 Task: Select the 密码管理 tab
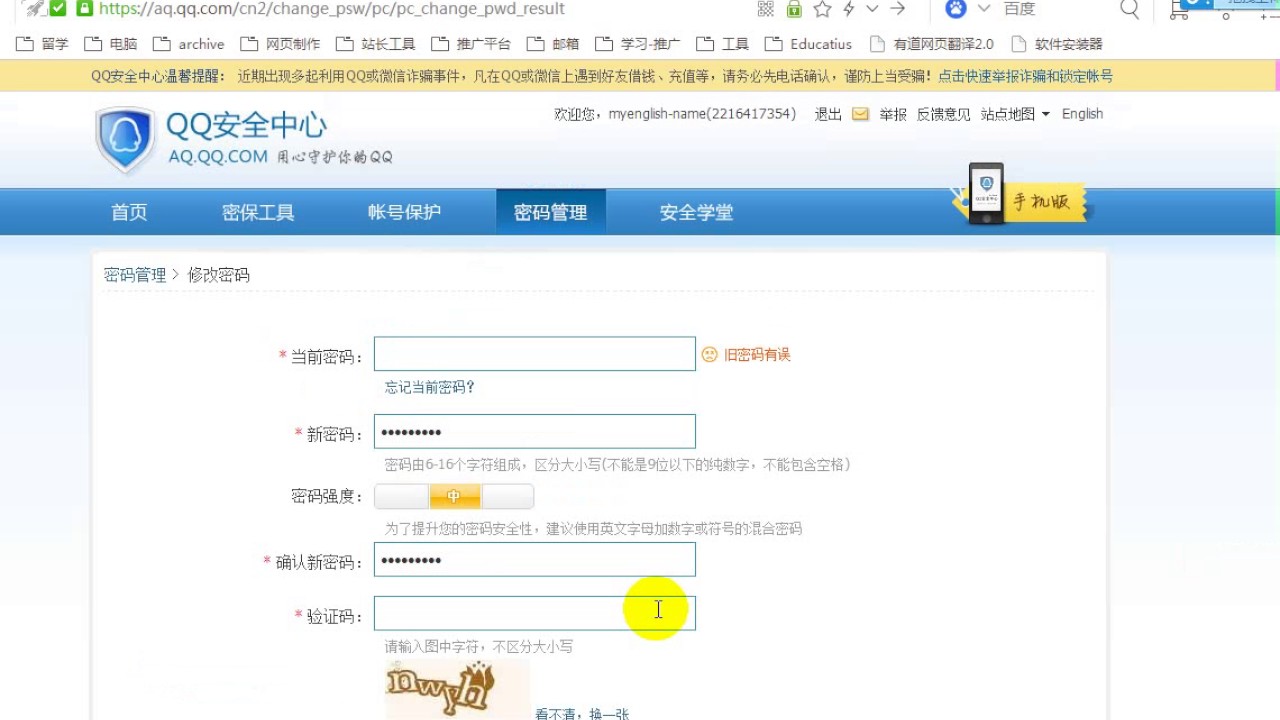(x=550, y=212)
